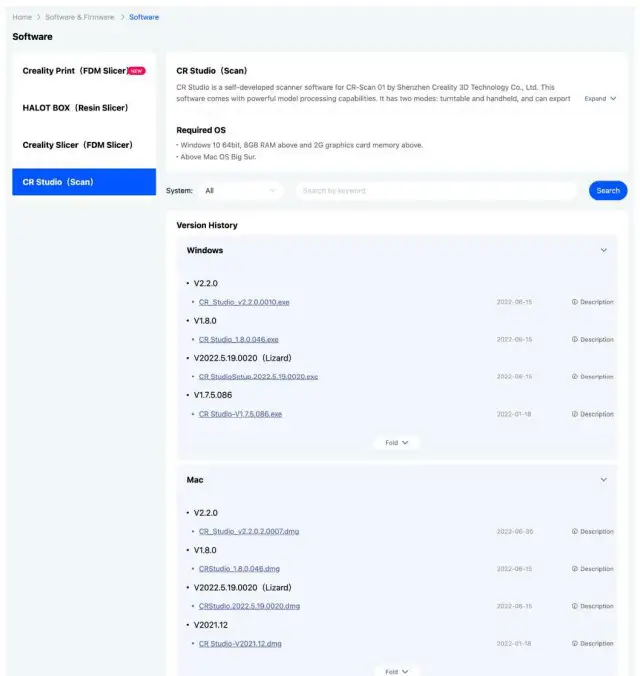640x676 pixels.
Task: Show Description for CR StudioSetup.2022.5.19.0020.exe
Action: tap(592, 377)
